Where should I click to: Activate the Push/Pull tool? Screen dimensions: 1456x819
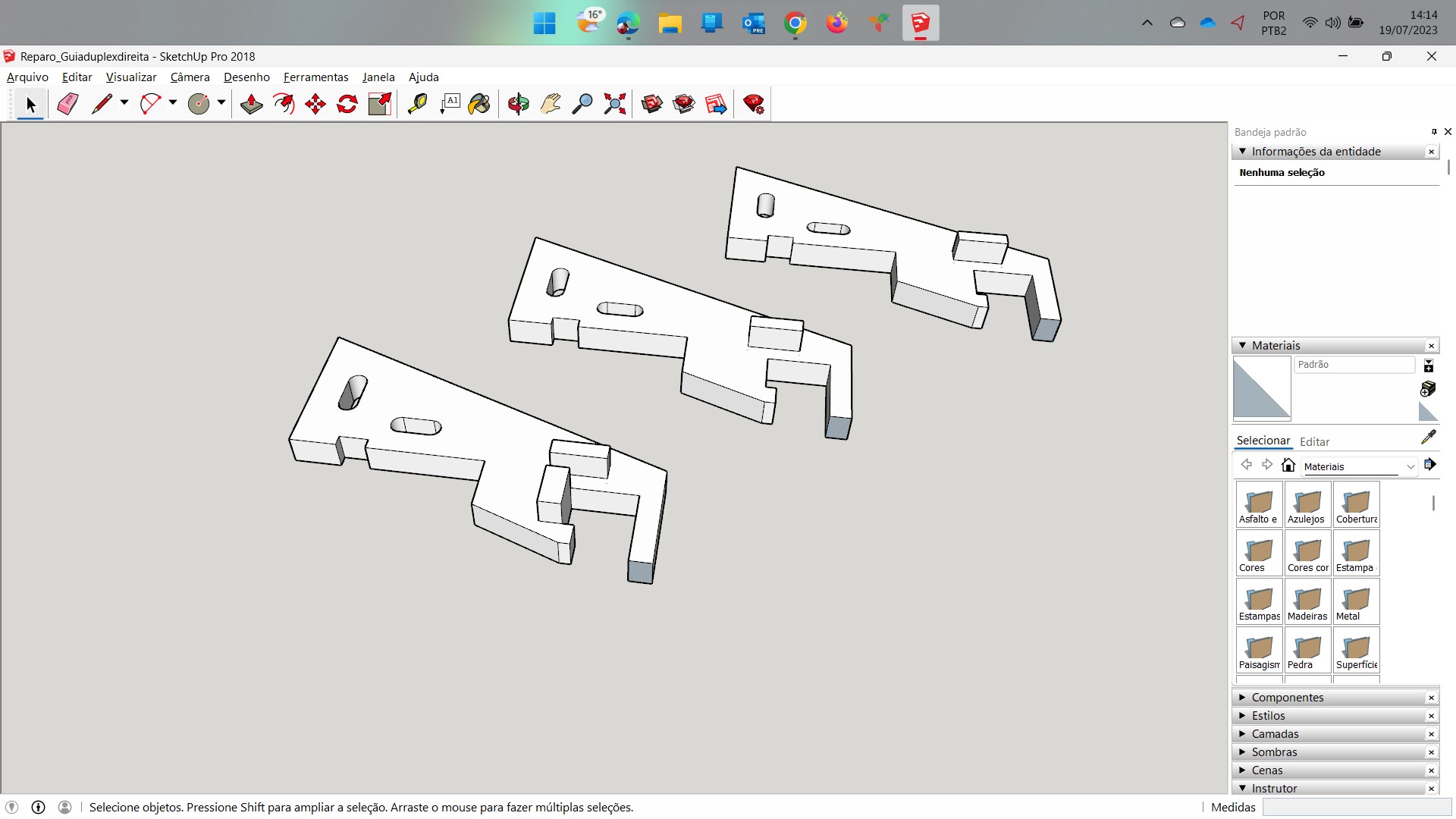[x=251, y=104]
